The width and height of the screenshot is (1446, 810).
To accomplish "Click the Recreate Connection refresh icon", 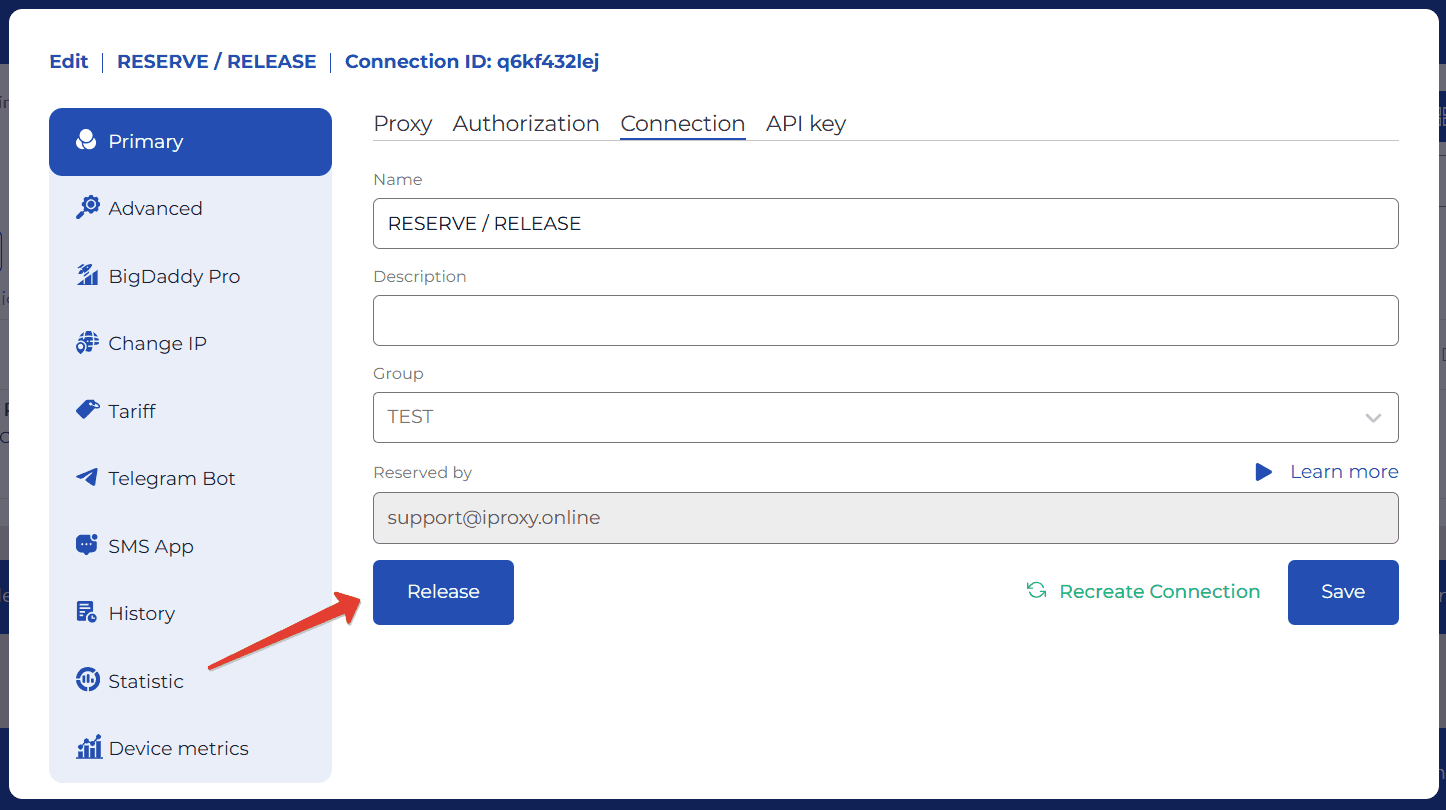I will 1036,591.
